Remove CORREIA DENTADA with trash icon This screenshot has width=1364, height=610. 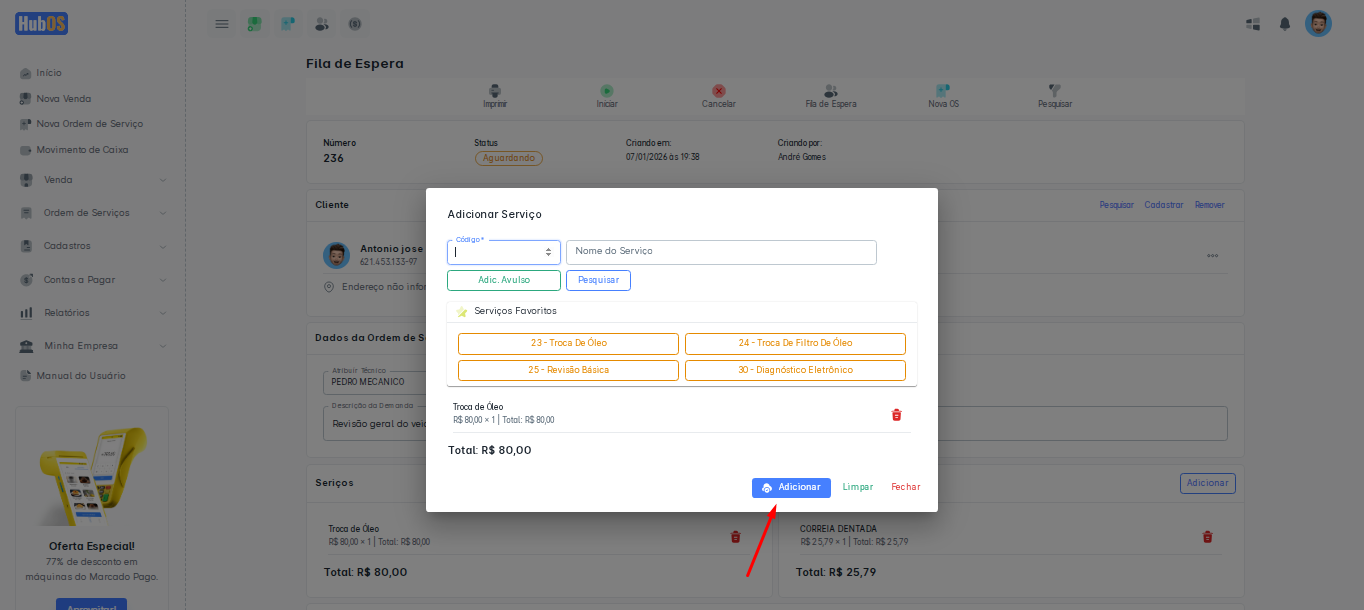pos(1207,537)
